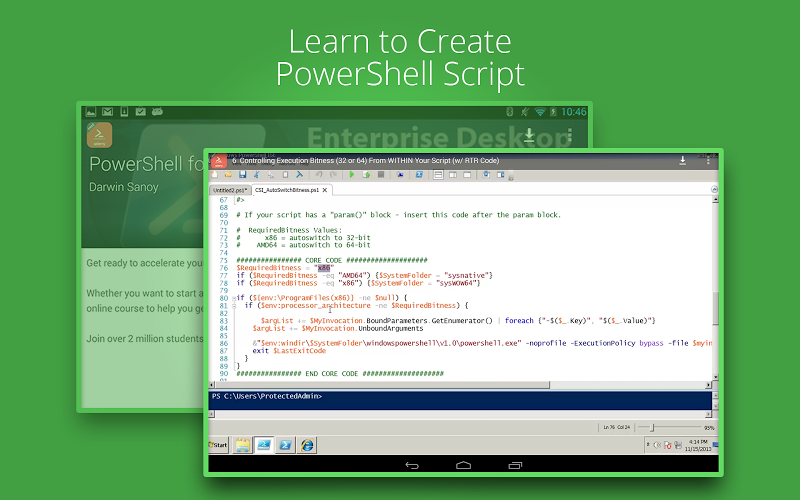
Task: Click the 4:14 PM clock in system tray
Action: tap(698, 442)
